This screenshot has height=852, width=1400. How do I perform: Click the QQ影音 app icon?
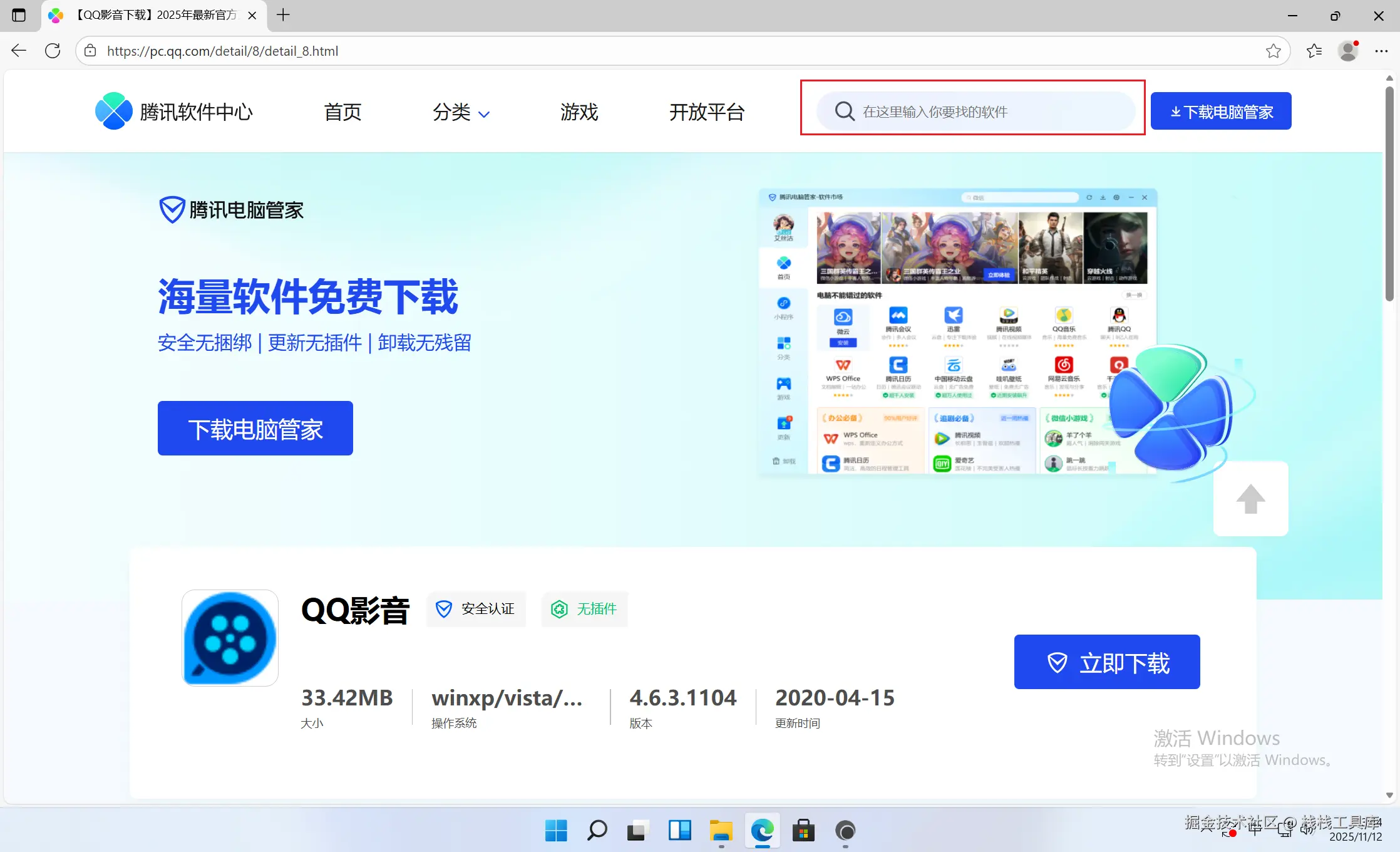coord(230,638)
